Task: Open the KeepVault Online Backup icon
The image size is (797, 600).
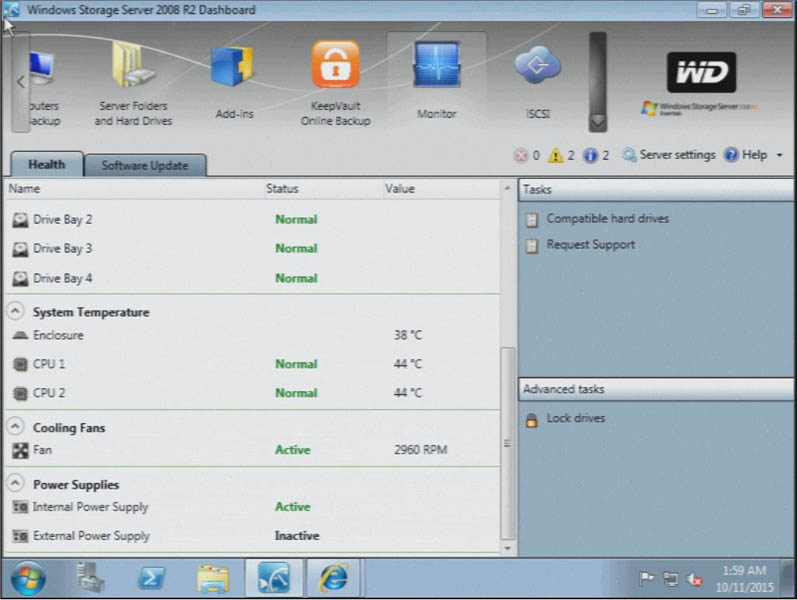Action: [335, 66]
